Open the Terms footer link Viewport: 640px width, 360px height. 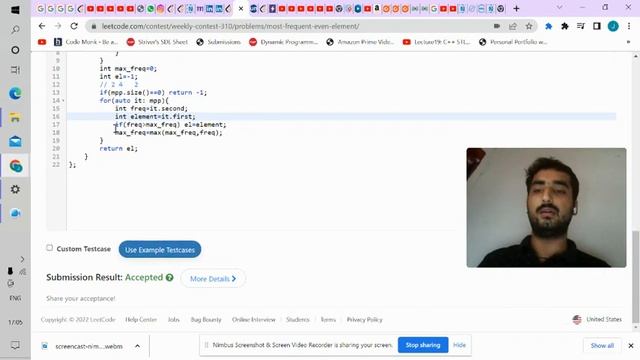coord(328,320)
